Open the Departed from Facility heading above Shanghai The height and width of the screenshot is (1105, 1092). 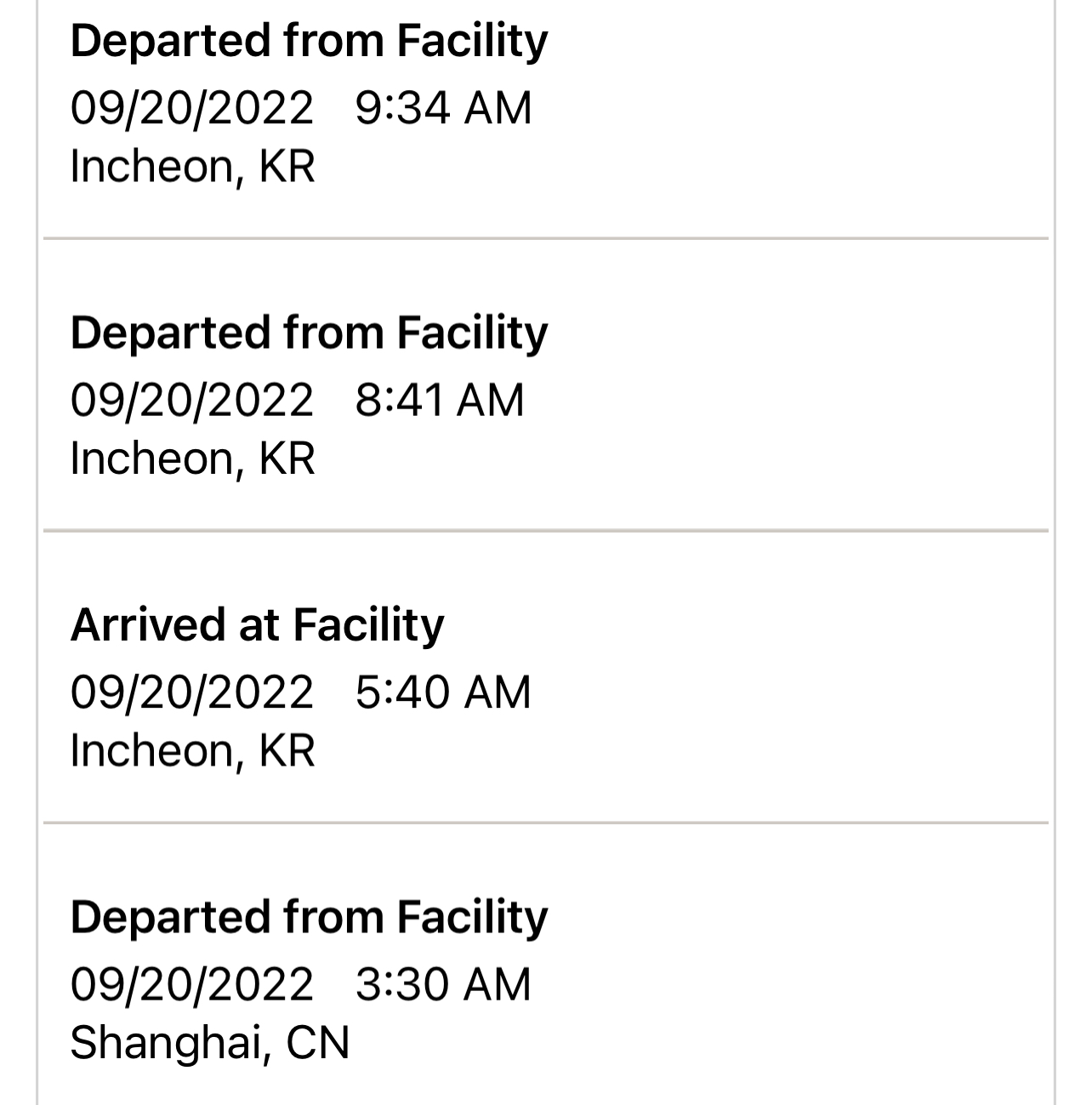click(309, 917)
